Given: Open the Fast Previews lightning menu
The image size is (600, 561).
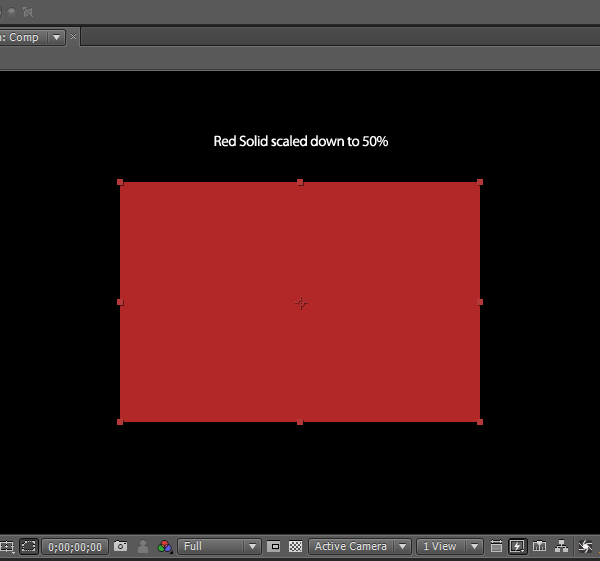Looking at the screenshot, I should coord(517,546).
